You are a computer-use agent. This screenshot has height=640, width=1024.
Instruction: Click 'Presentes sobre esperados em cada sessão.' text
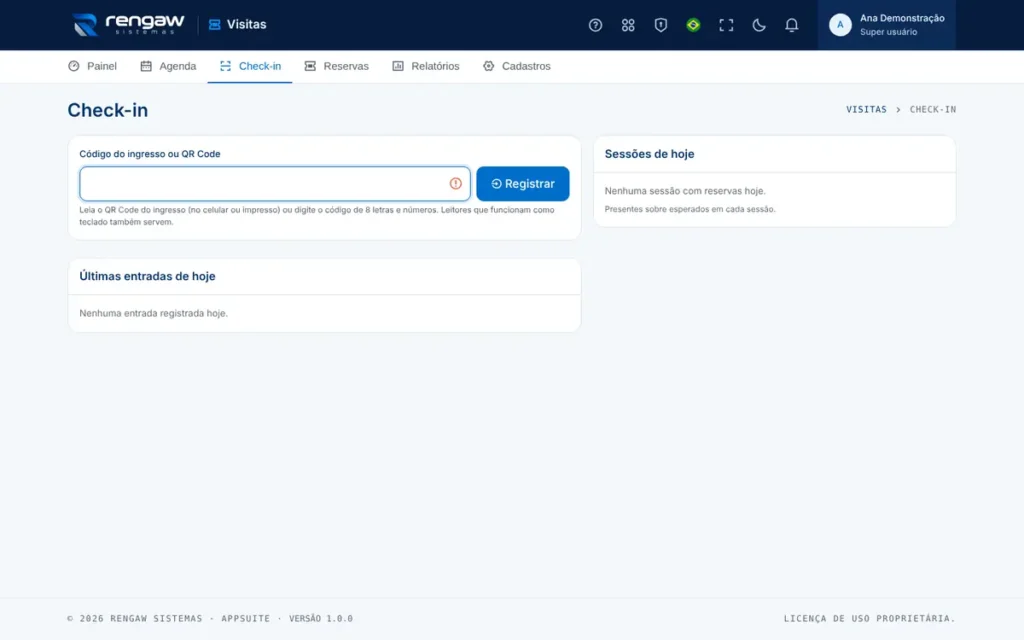click(x=690, y=209)
